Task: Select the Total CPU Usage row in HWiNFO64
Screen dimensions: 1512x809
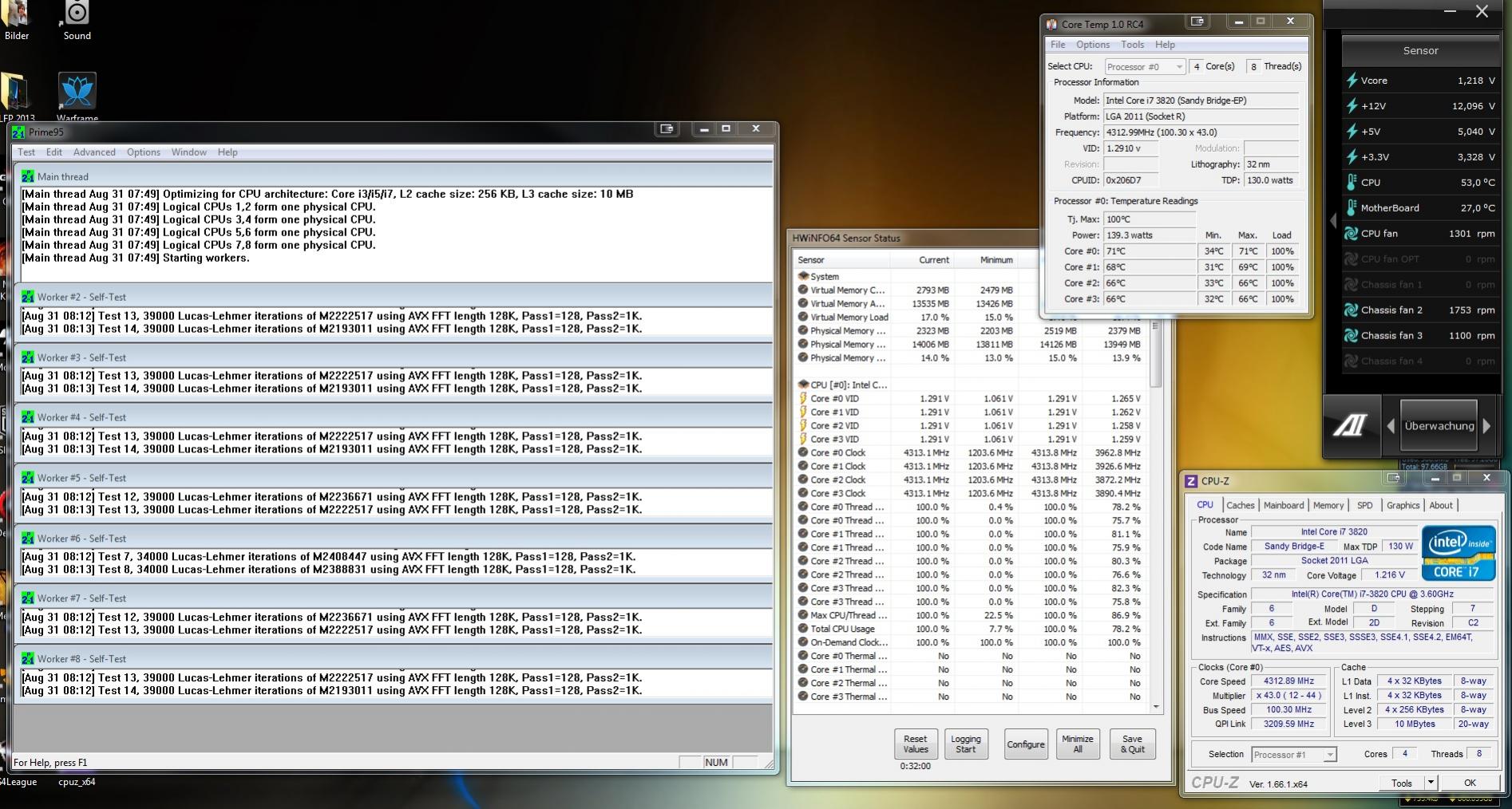Action: click(971, 629)
